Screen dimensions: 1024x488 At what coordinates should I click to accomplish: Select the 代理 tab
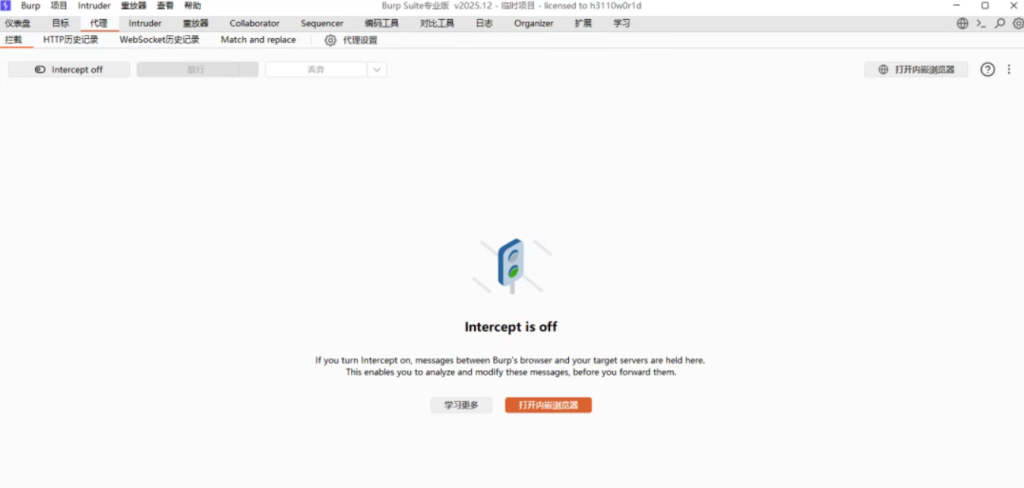[99, 24]
